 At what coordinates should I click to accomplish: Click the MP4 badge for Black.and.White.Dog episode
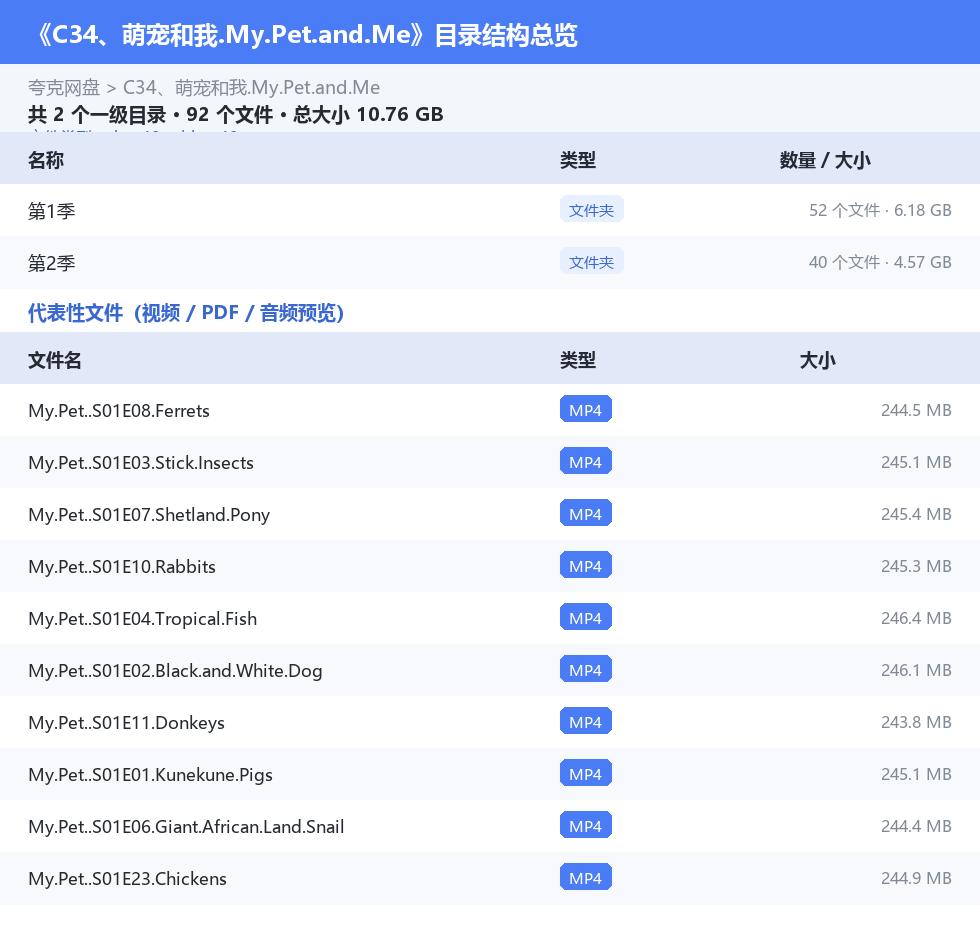586,669
